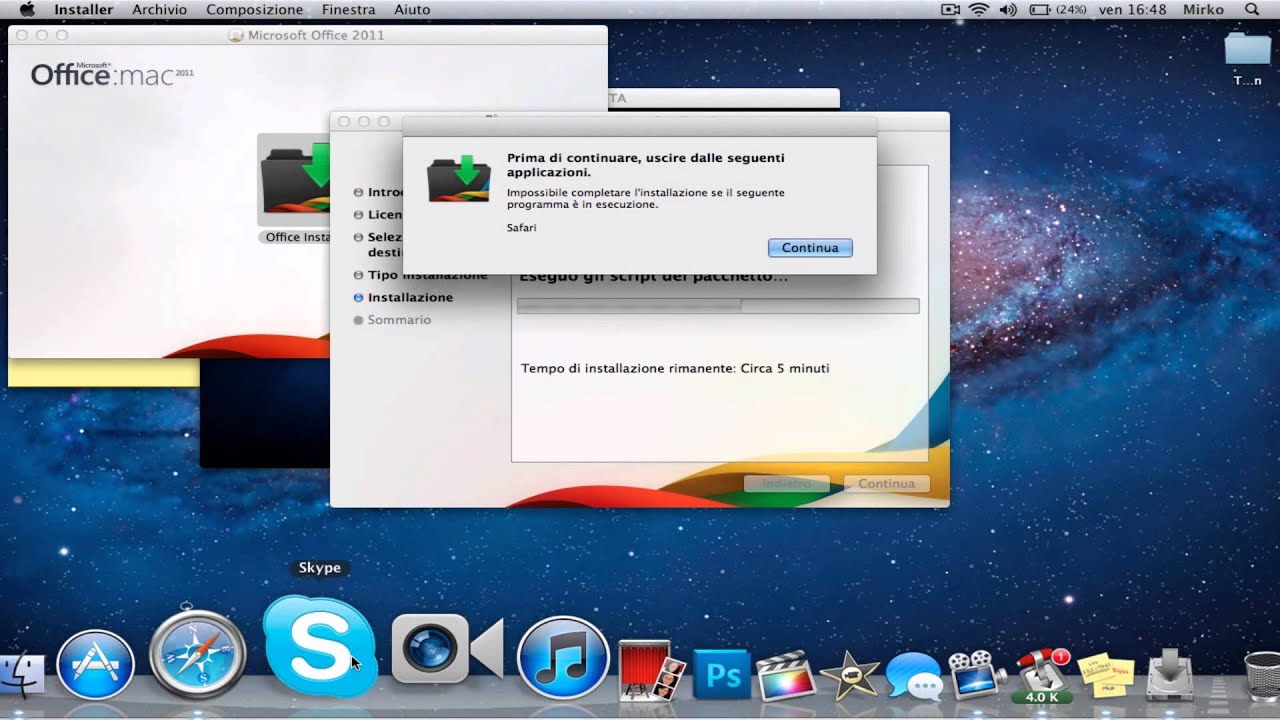Open iTunes in the Dock

[563, 658]
